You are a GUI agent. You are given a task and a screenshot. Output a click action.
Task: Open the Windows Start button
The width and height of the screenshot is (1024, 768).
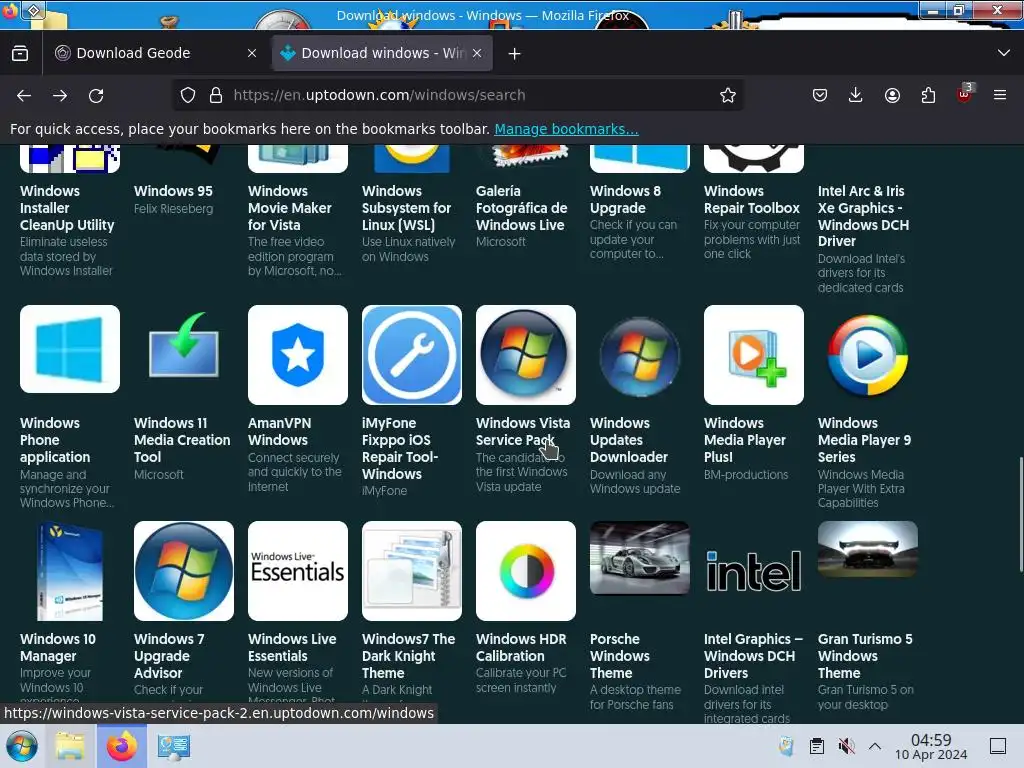tap(22, 746)
